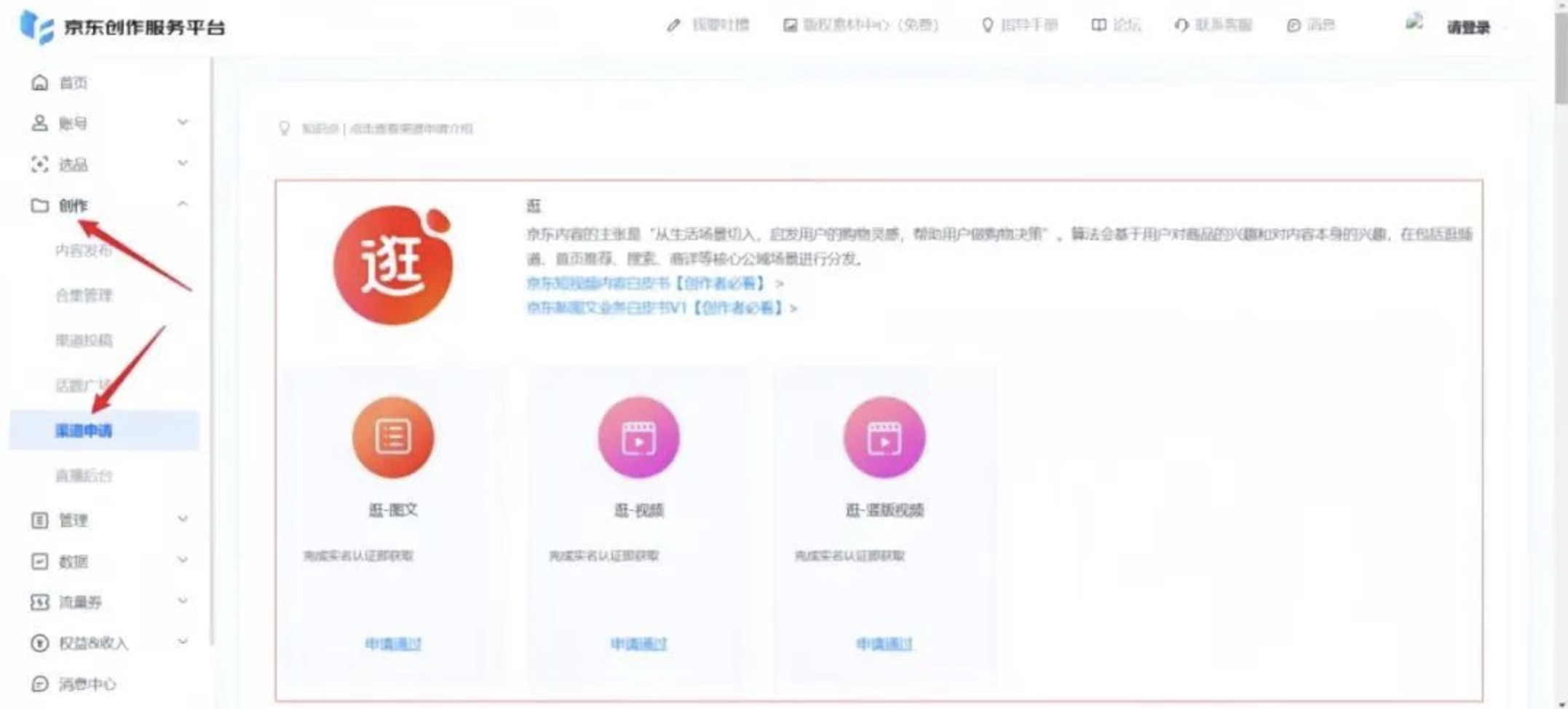The image size is (1568, 709).
Task: Select the 逛-图文 document card icon
Action: [x=393, y=435]
